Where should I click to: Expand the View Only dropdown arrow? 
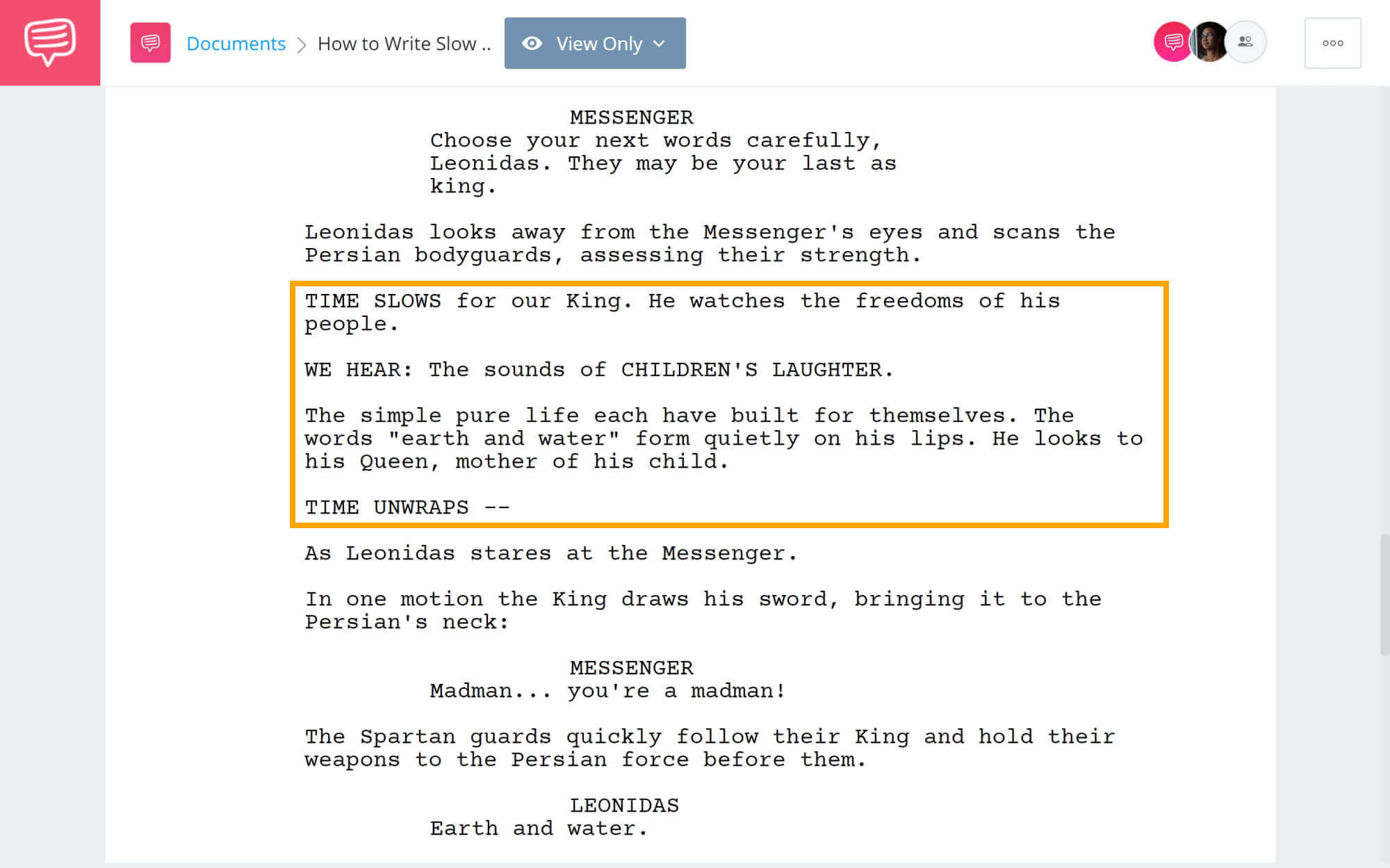point(660,43)
